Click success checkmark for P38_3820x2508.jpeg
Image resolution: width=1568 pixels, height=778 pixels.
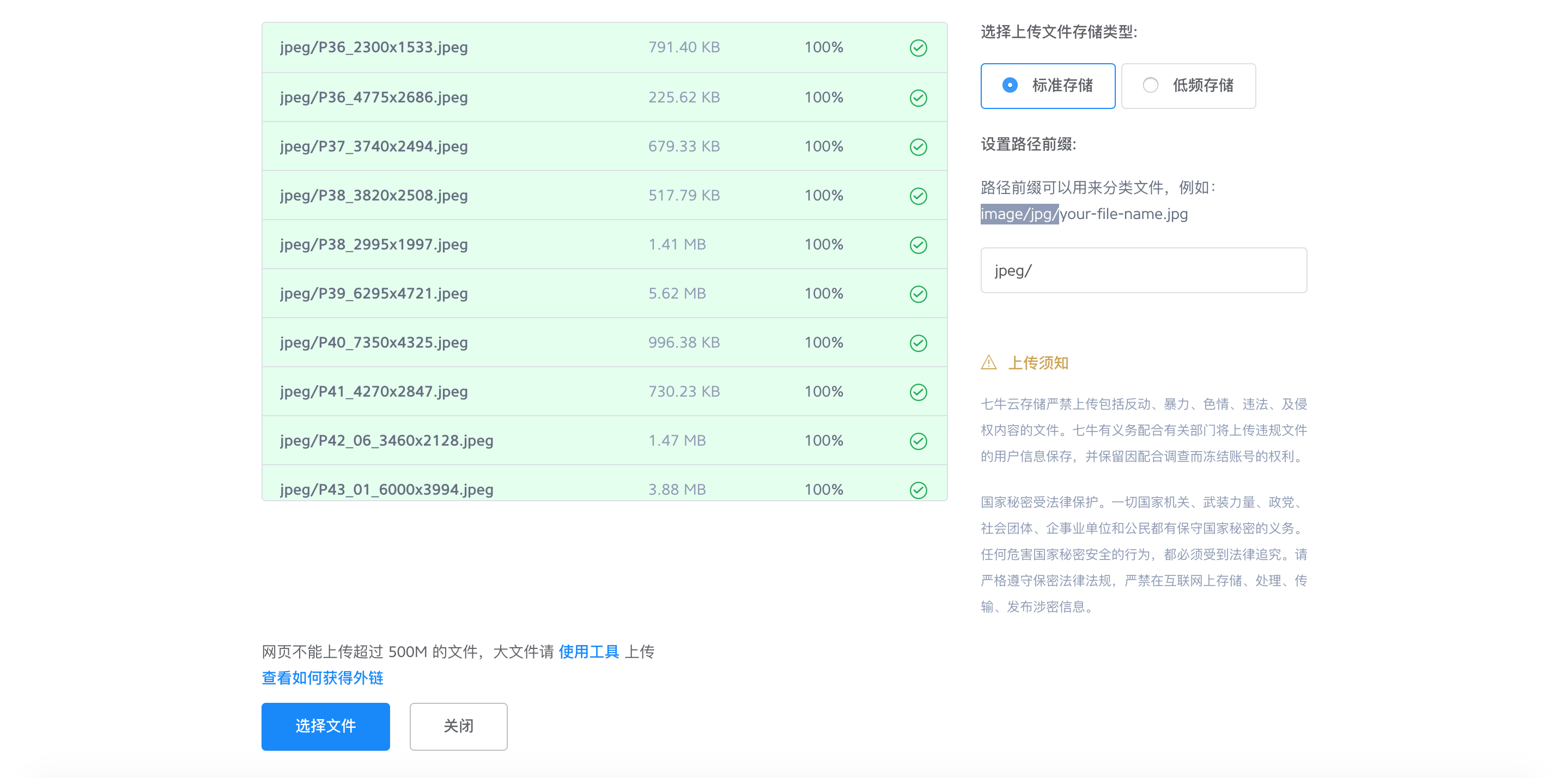(918, 196)
